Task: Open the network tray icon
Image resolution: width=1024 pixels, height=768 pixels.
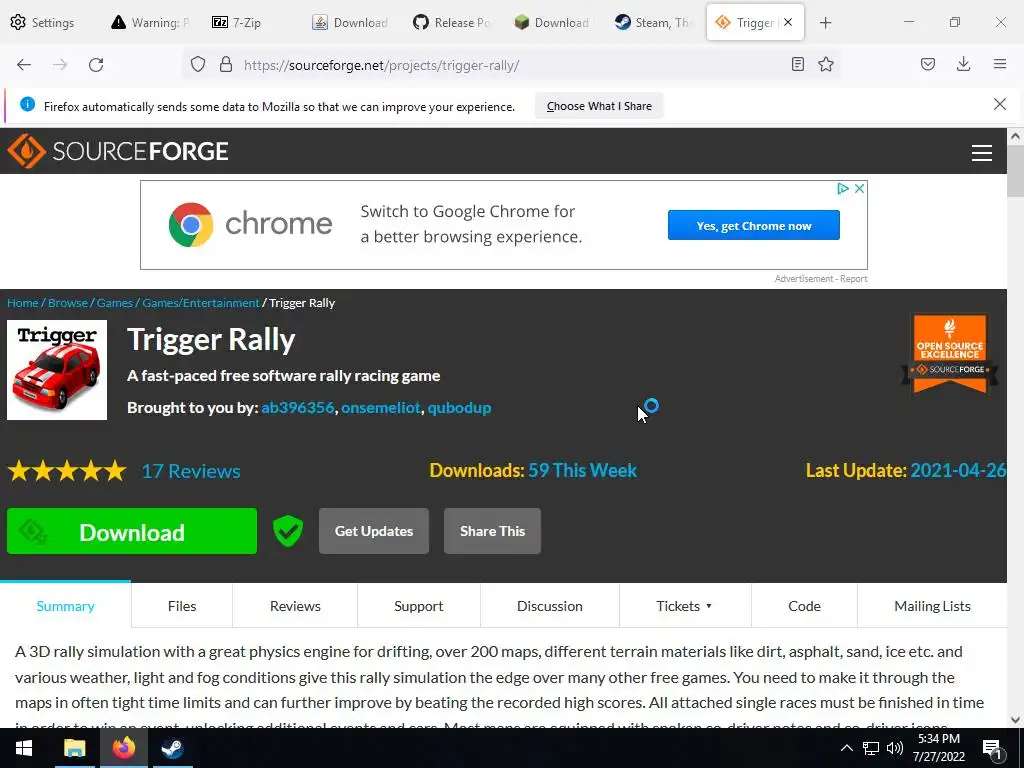Action: tap(871, 748)
